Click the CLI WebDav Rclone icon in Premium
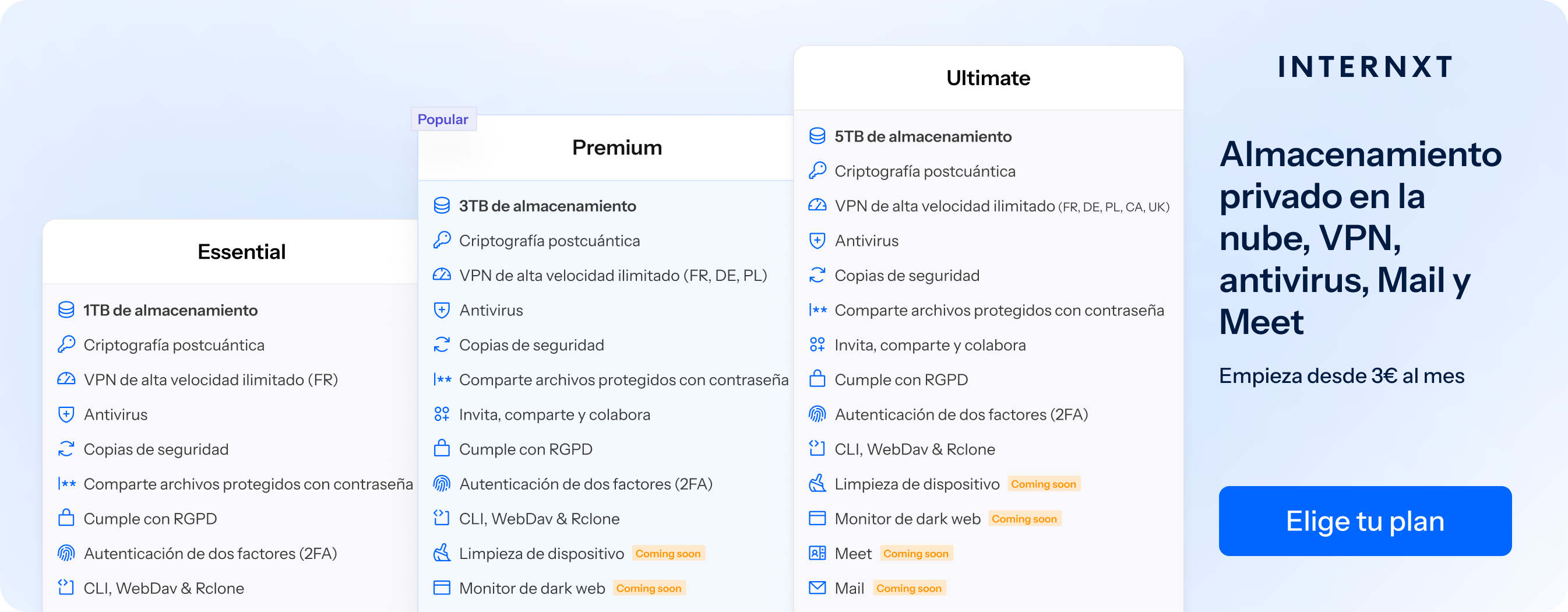Viewport: 1568px width, 612px height. coord(442,518)
